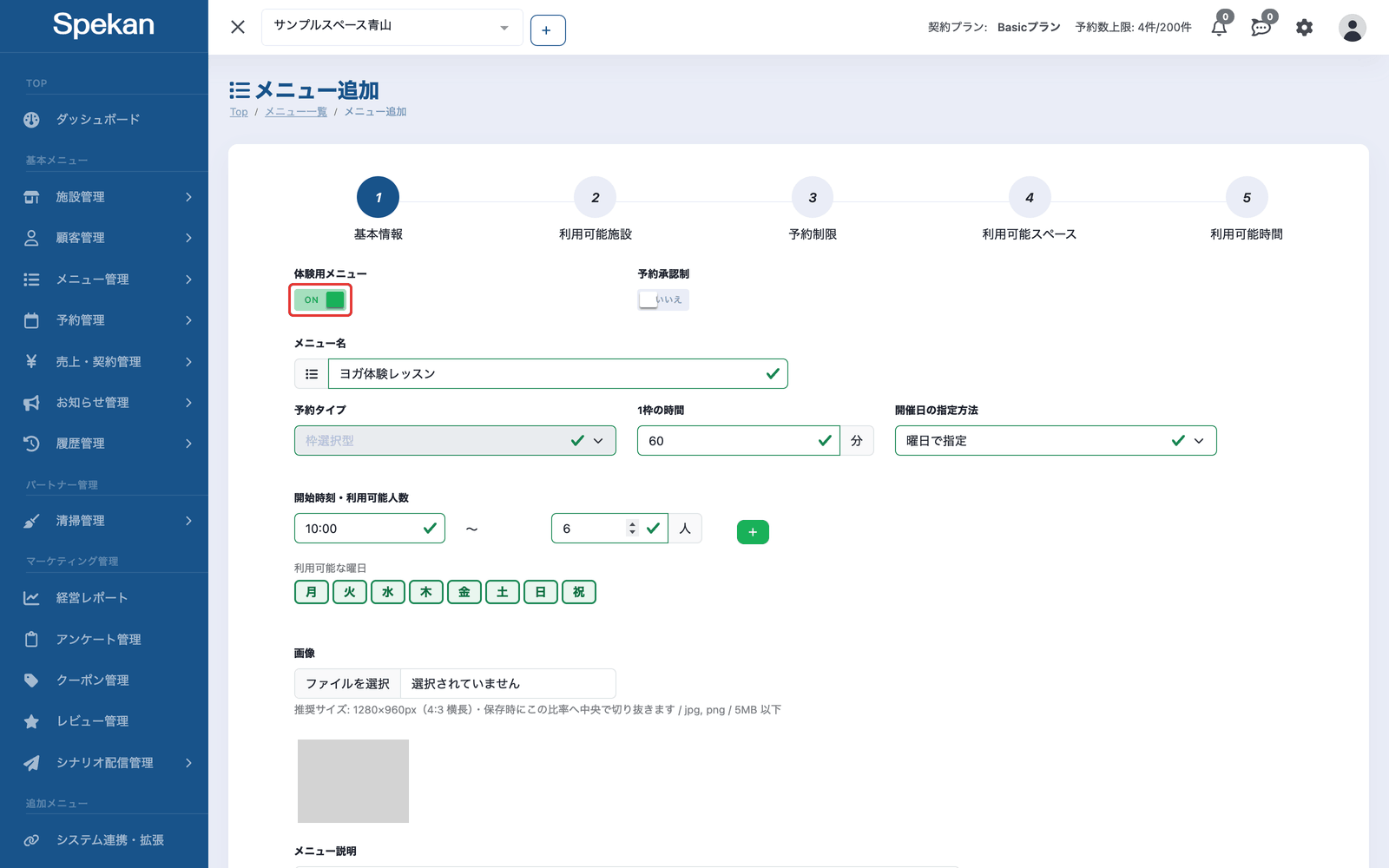
Task: Click the 1枠の時間 minutes field
Action: coord(738,441)
